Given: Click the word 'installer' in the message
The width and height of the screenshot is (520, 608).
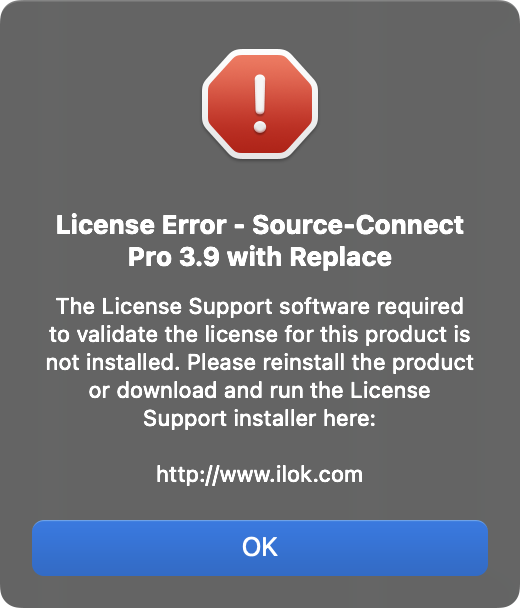Looking at the screenshot, I should (275, 418).
